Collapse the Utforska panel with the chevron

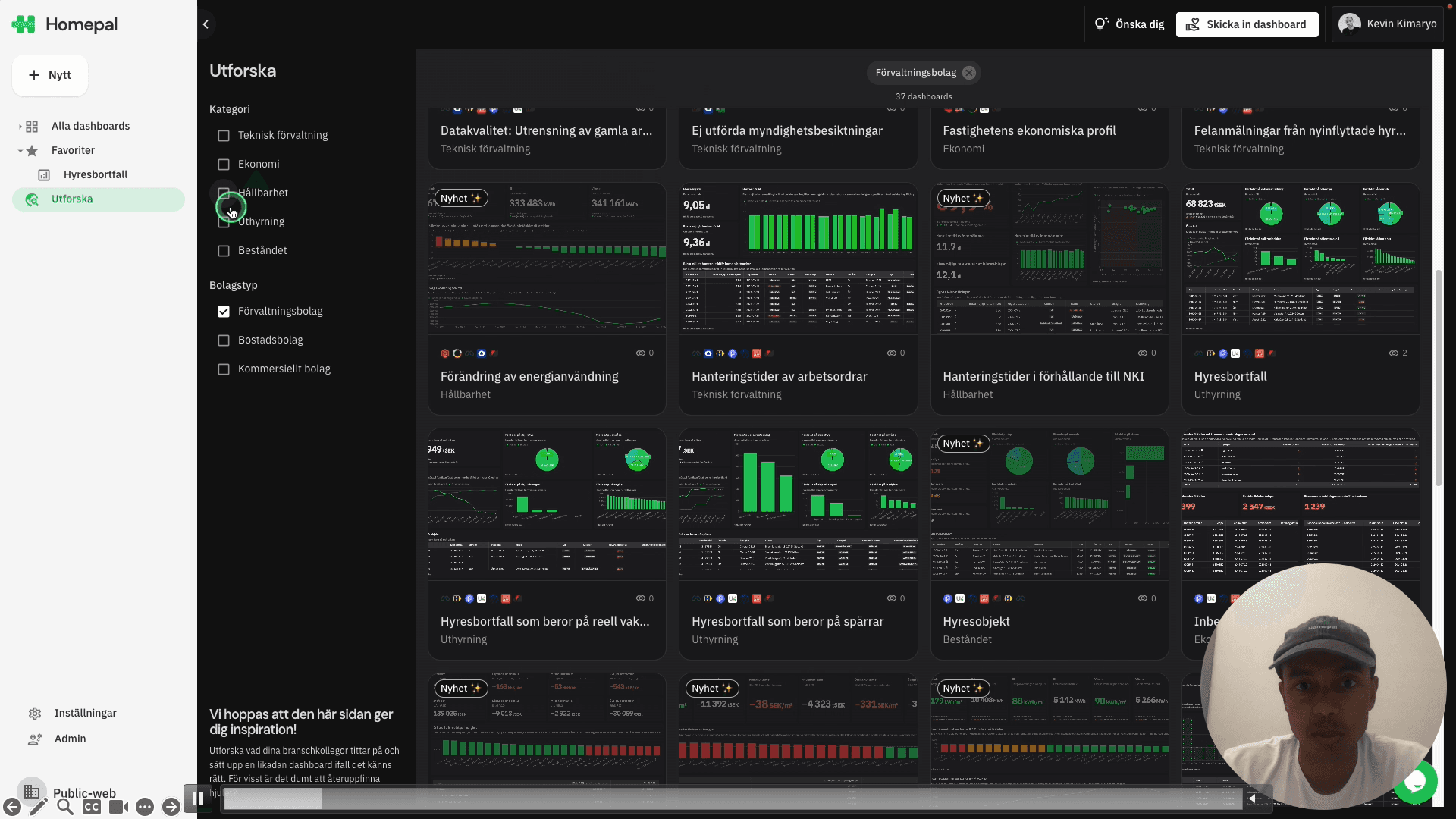pos(206,24)
